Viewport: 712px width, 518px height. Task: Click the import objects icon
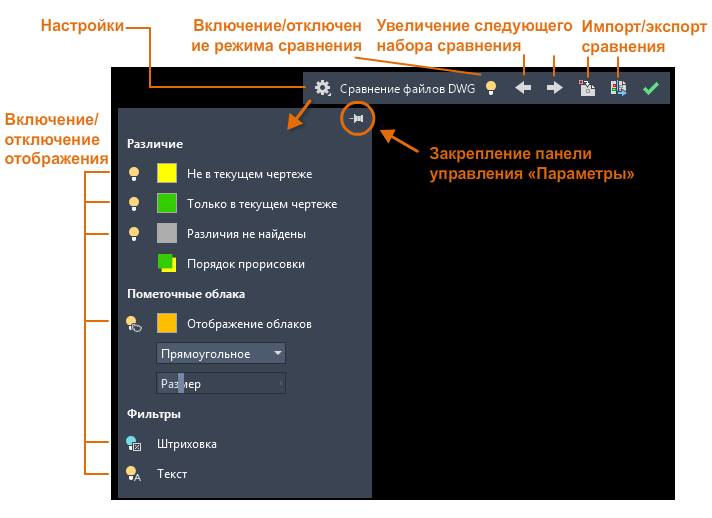point(587,88)
